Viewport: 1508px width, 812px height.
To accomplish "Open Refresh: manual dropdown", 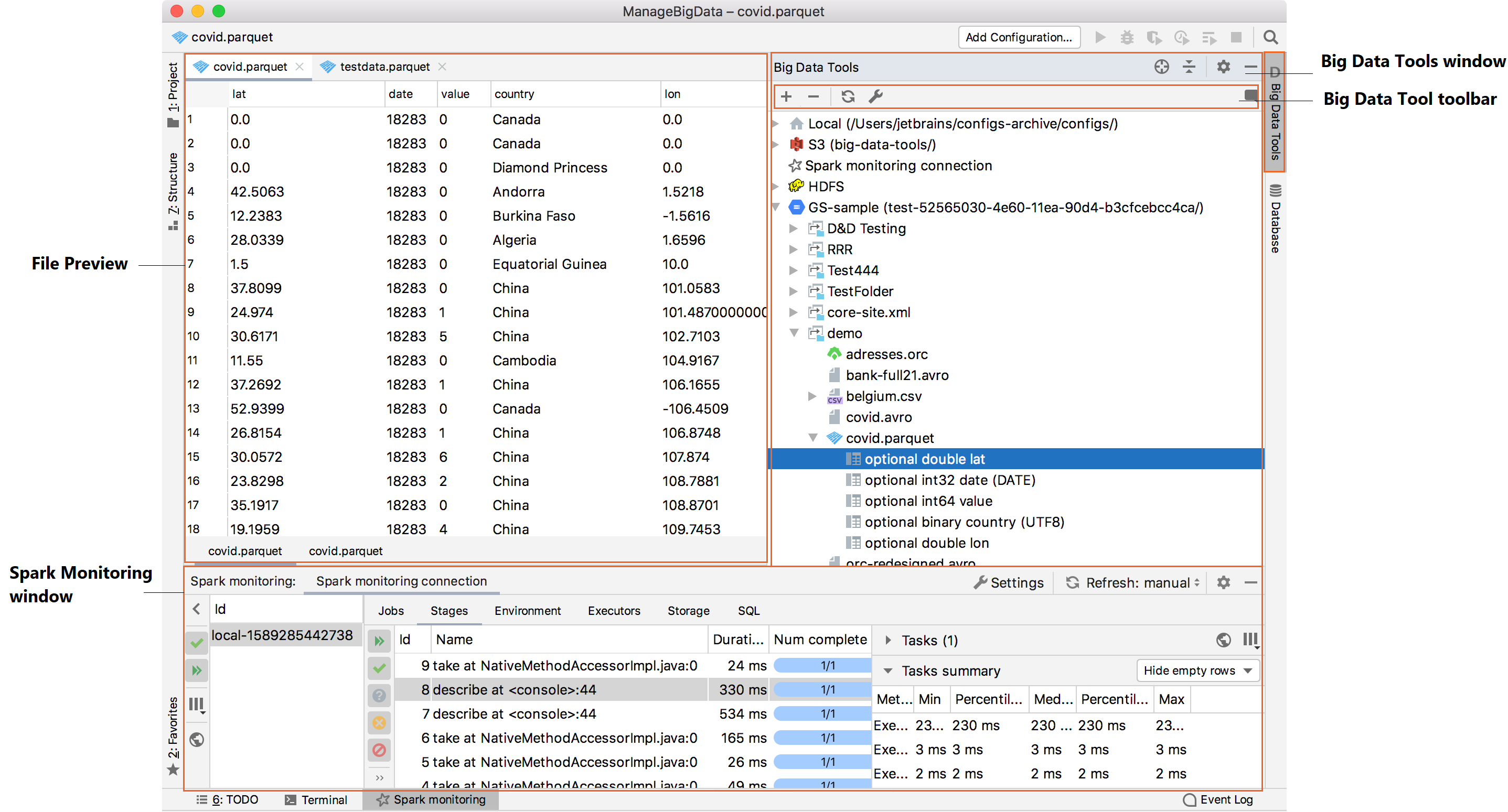I will click(x=1133, y=583).
